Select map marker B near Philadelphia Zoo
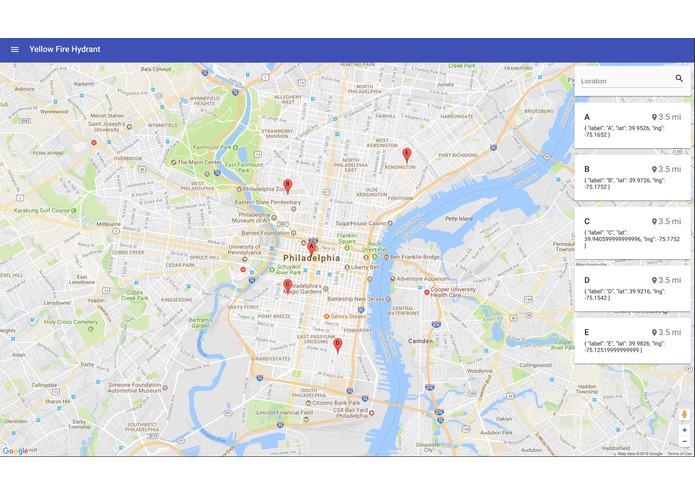 (287, 187)
